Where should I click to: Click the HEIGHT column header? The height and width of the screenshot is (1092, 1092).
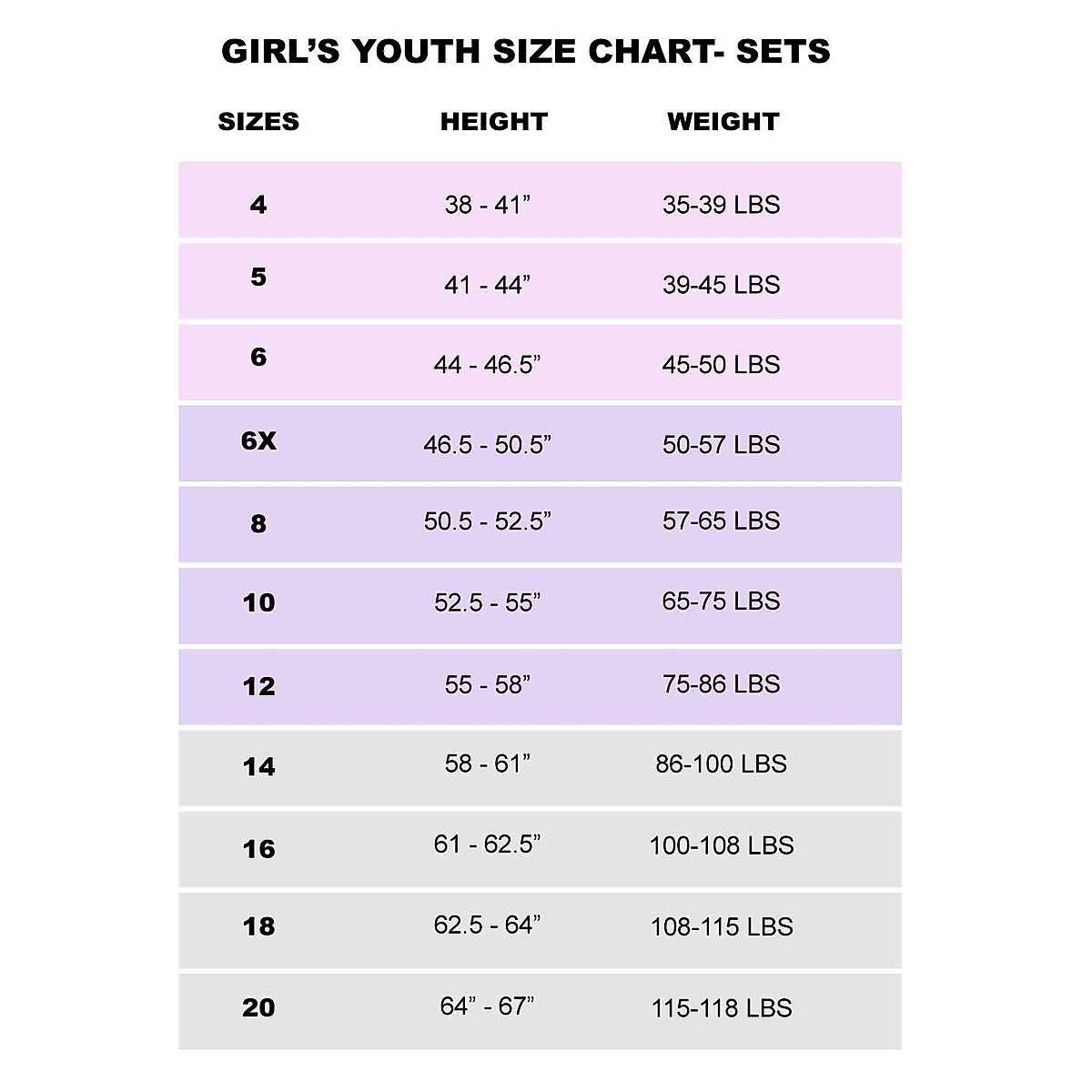click(493, 122)
